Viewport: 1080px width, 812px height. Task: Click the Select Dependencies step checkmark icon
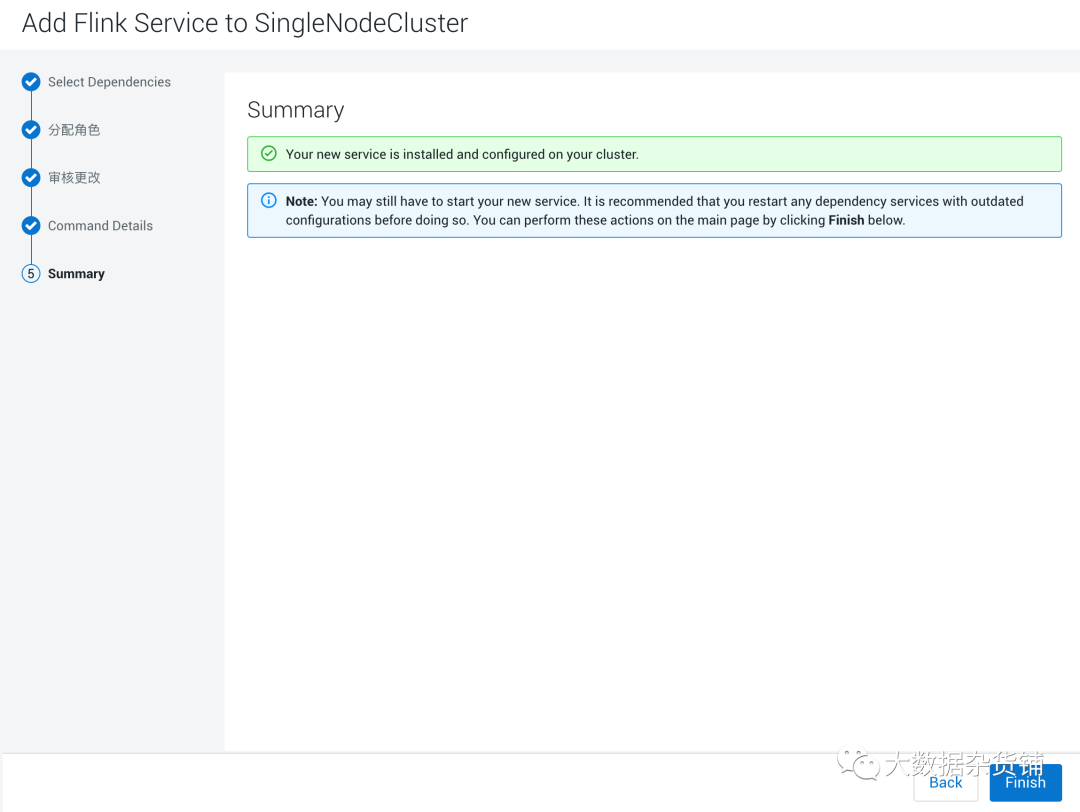[31, 82]
